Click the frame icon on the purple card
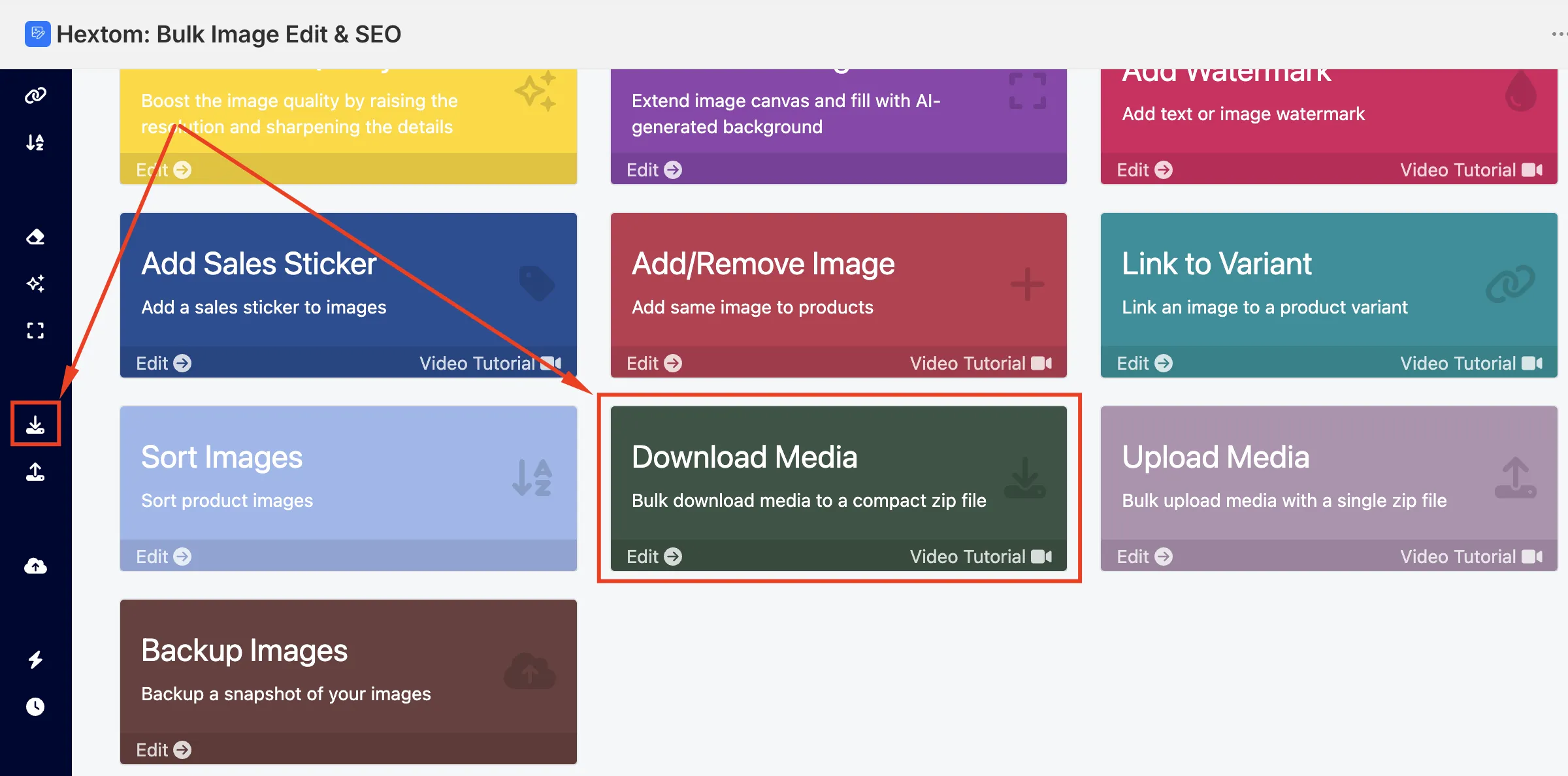 [x=1027, y=90]
